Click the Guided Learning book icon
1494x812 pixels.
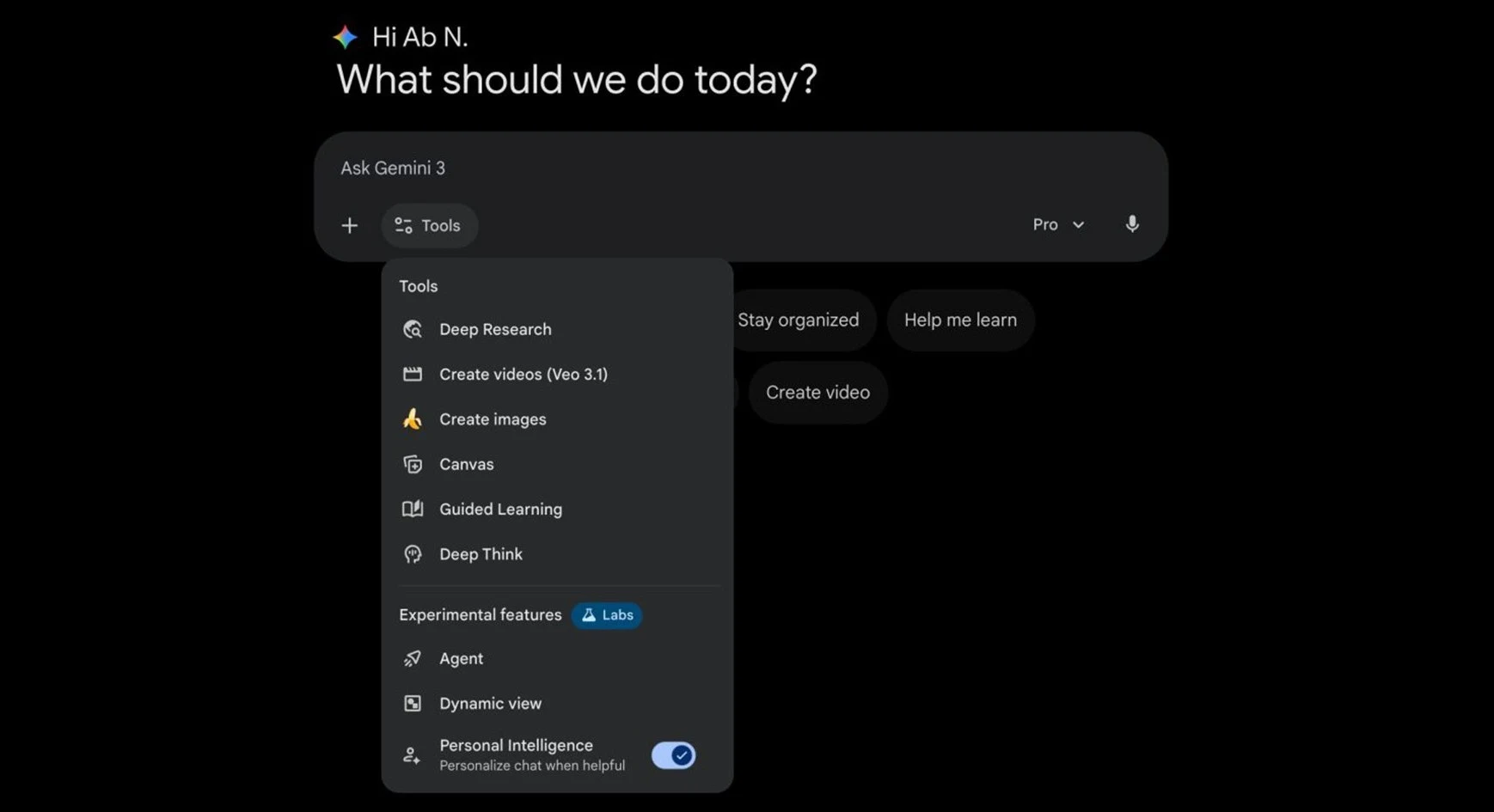(x=413, y=509)
